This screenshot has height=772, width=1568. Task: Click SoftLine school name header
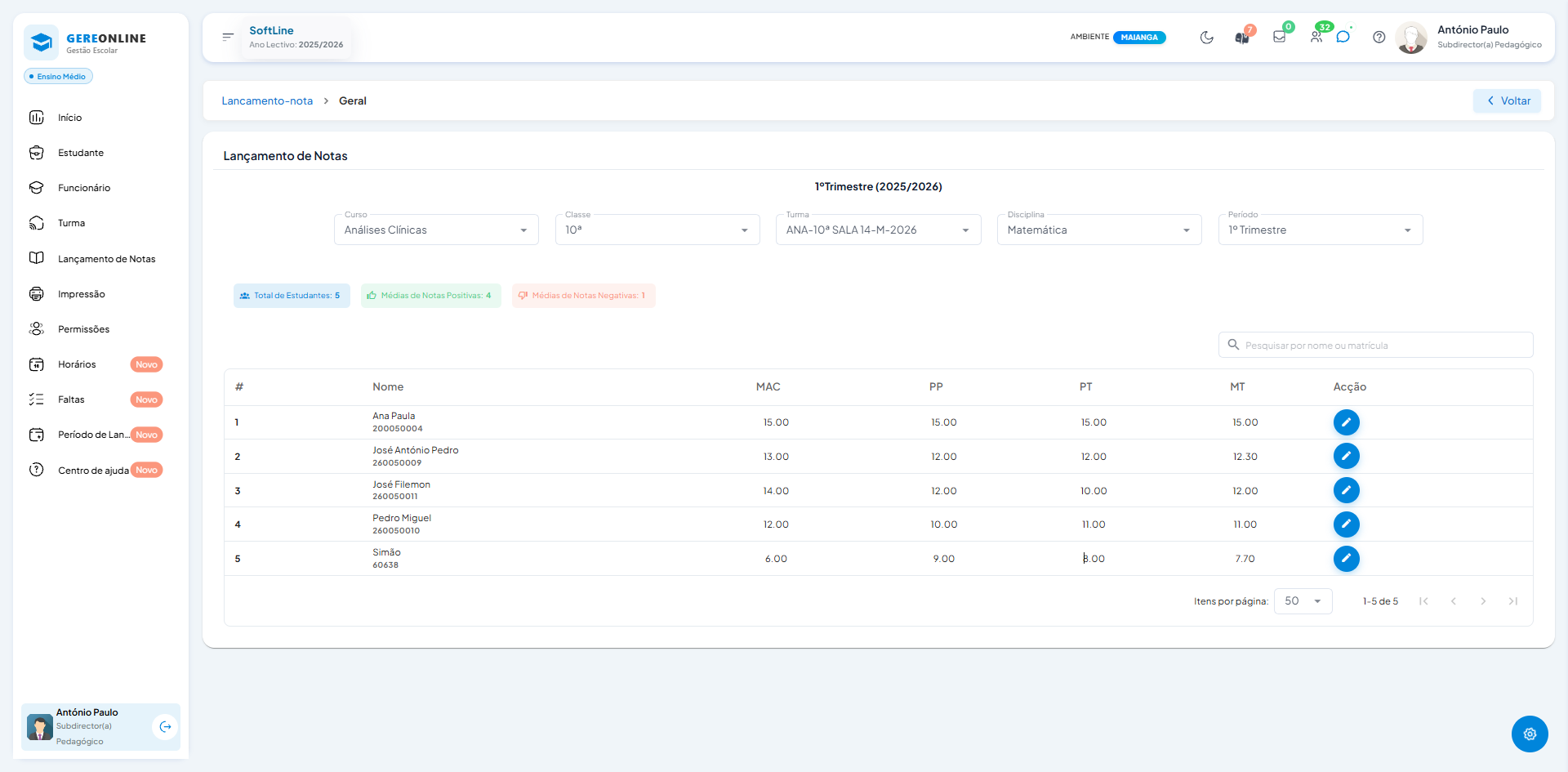click(271, 30)
